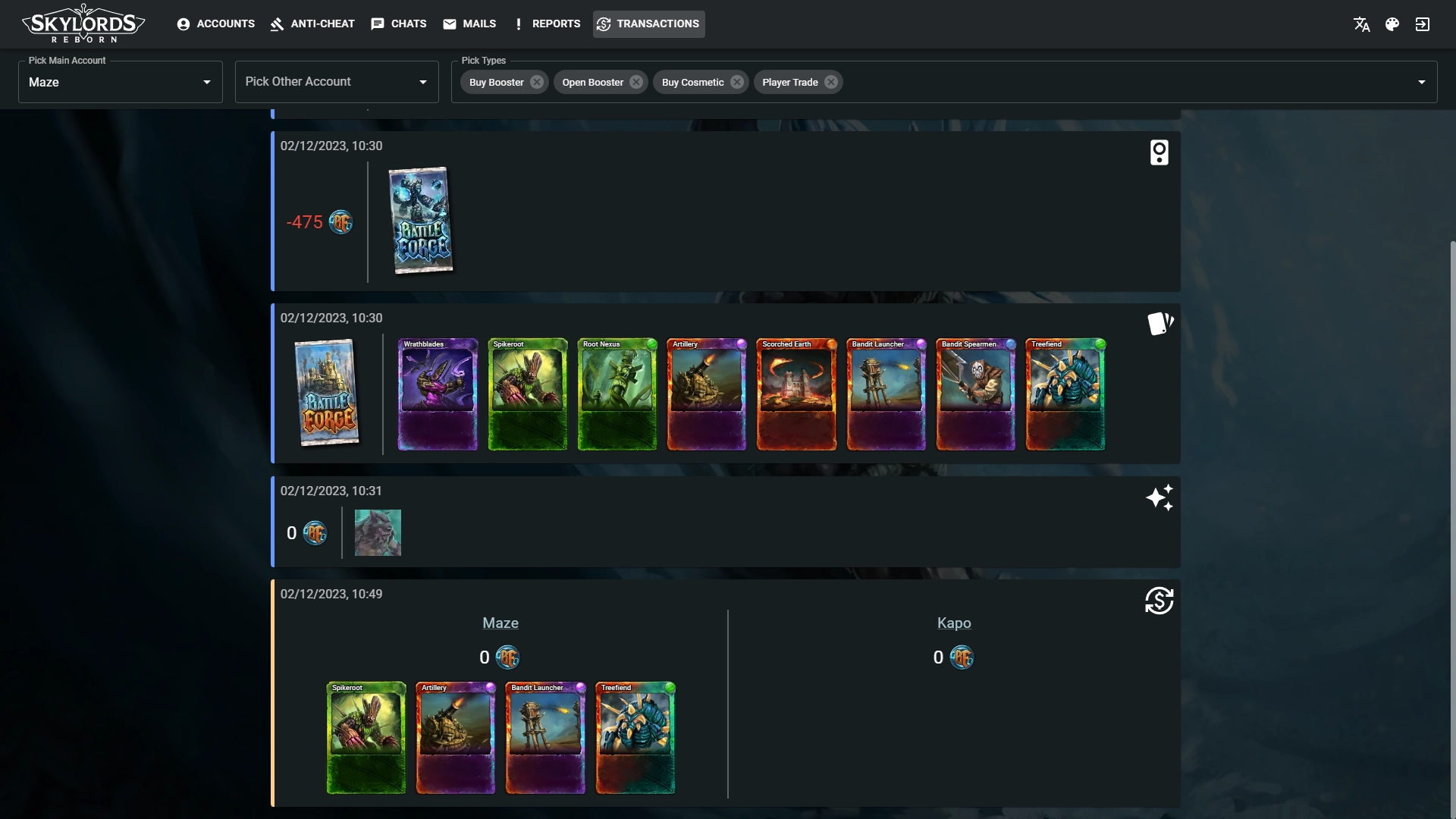Click the booster open transaction icon
Image resolution: width=1456 pixels, height=819 pixels.
[x=1160, y=324]
